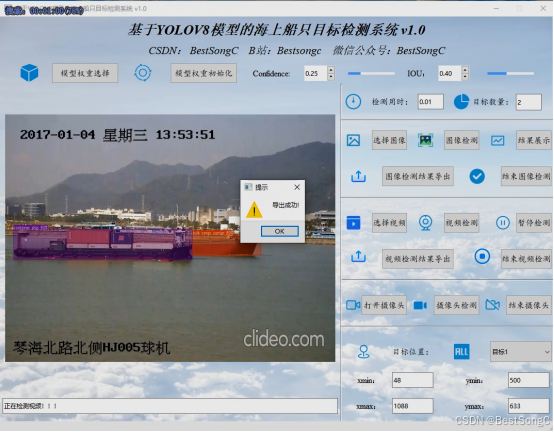Click the blue checkmark end image detection icon
554x432 pixels.
pyautogui.click(x=477, y=176)
